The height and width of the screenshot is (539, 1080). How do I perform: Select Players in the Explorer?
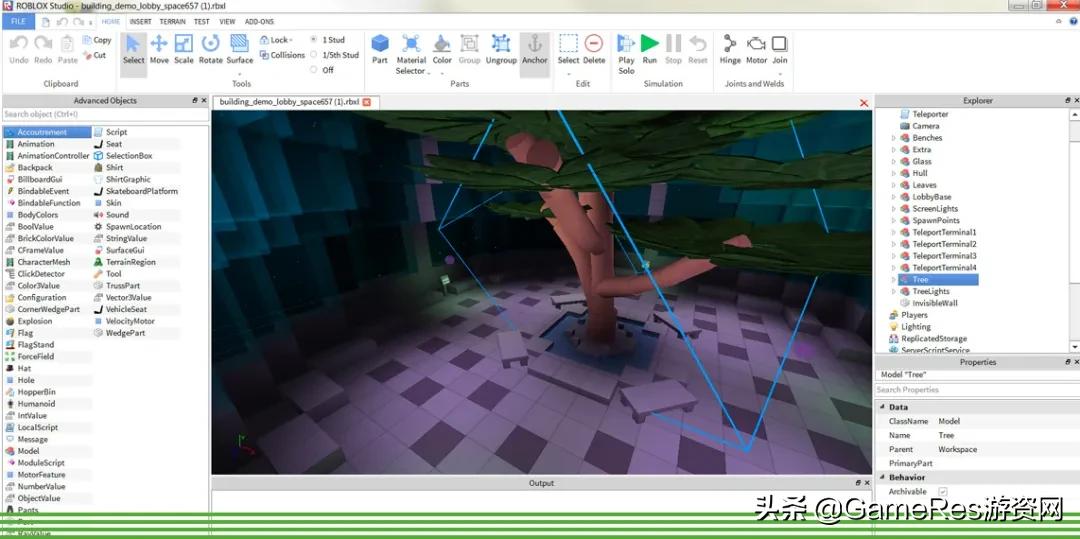[x=914, y=315]
